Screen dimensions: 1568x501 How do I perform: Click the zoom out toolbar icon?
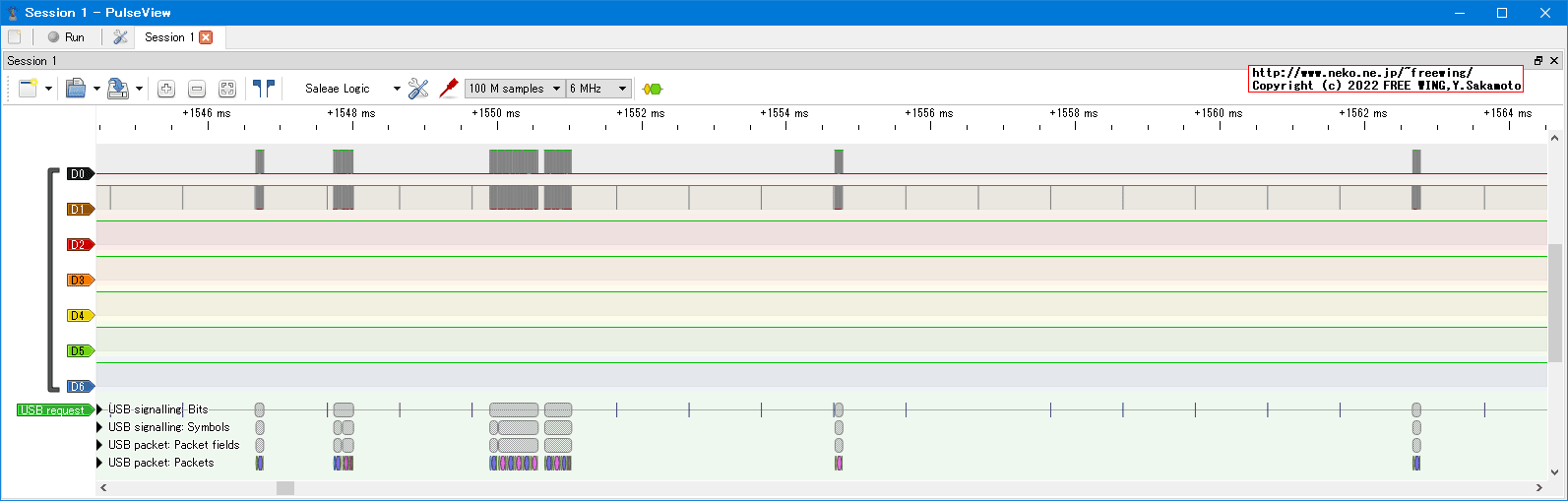[197, 89]
